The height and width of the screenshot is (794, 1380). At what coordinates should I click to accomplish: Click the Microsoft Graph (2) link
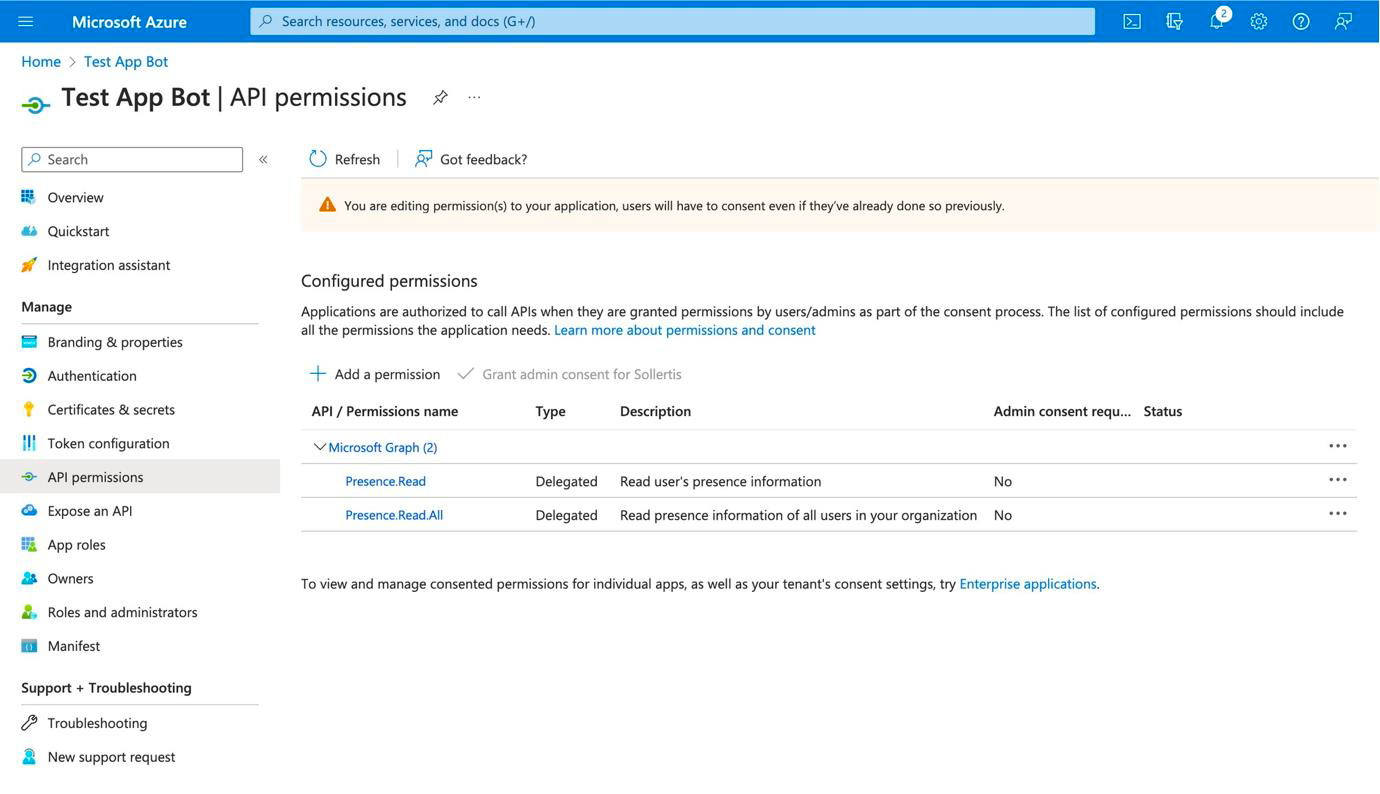(x=383, y=447)
